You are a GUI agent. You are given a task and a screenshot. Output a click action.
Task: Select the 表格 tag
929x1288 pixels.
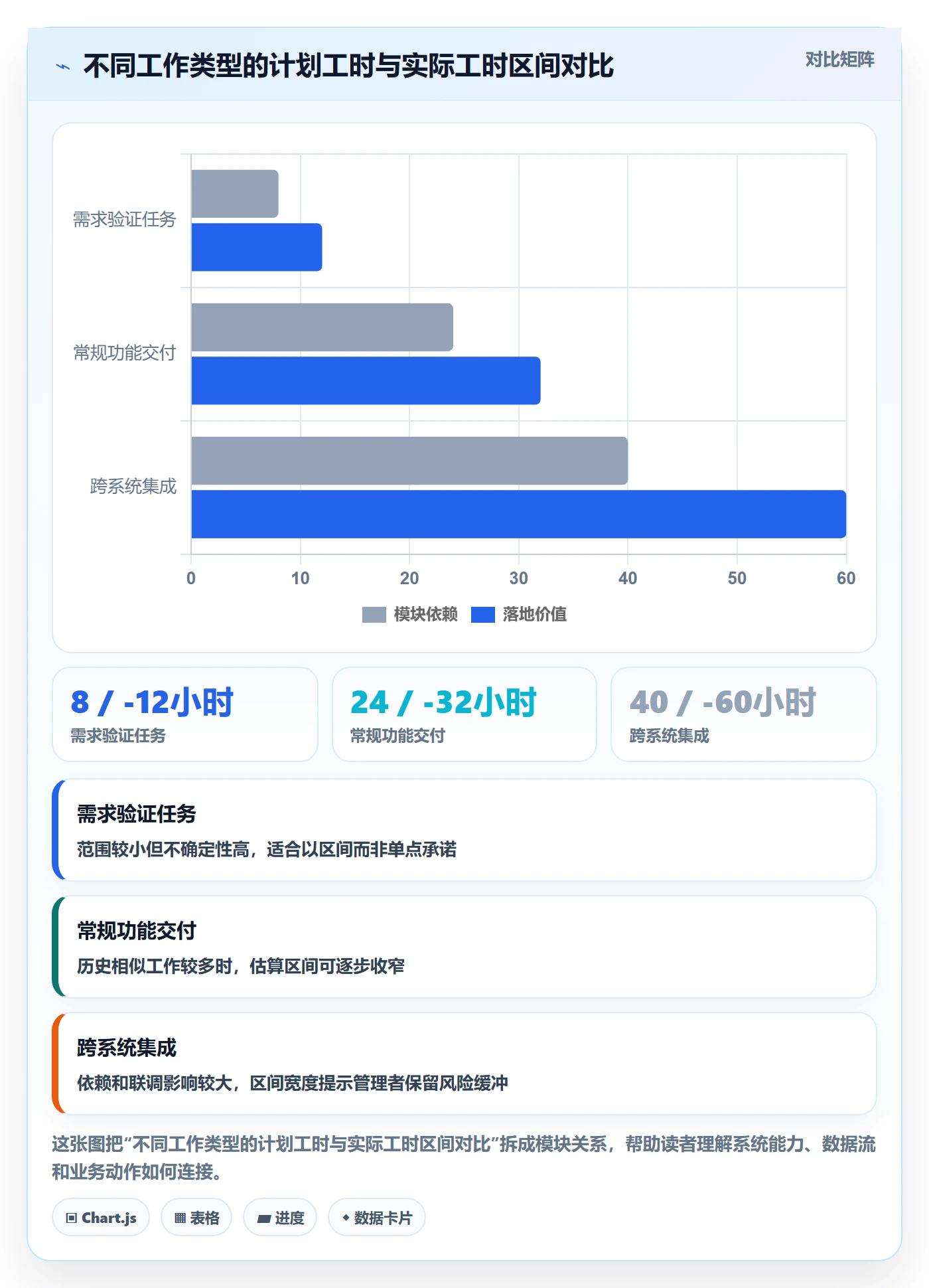click(x=196, y=1218)
